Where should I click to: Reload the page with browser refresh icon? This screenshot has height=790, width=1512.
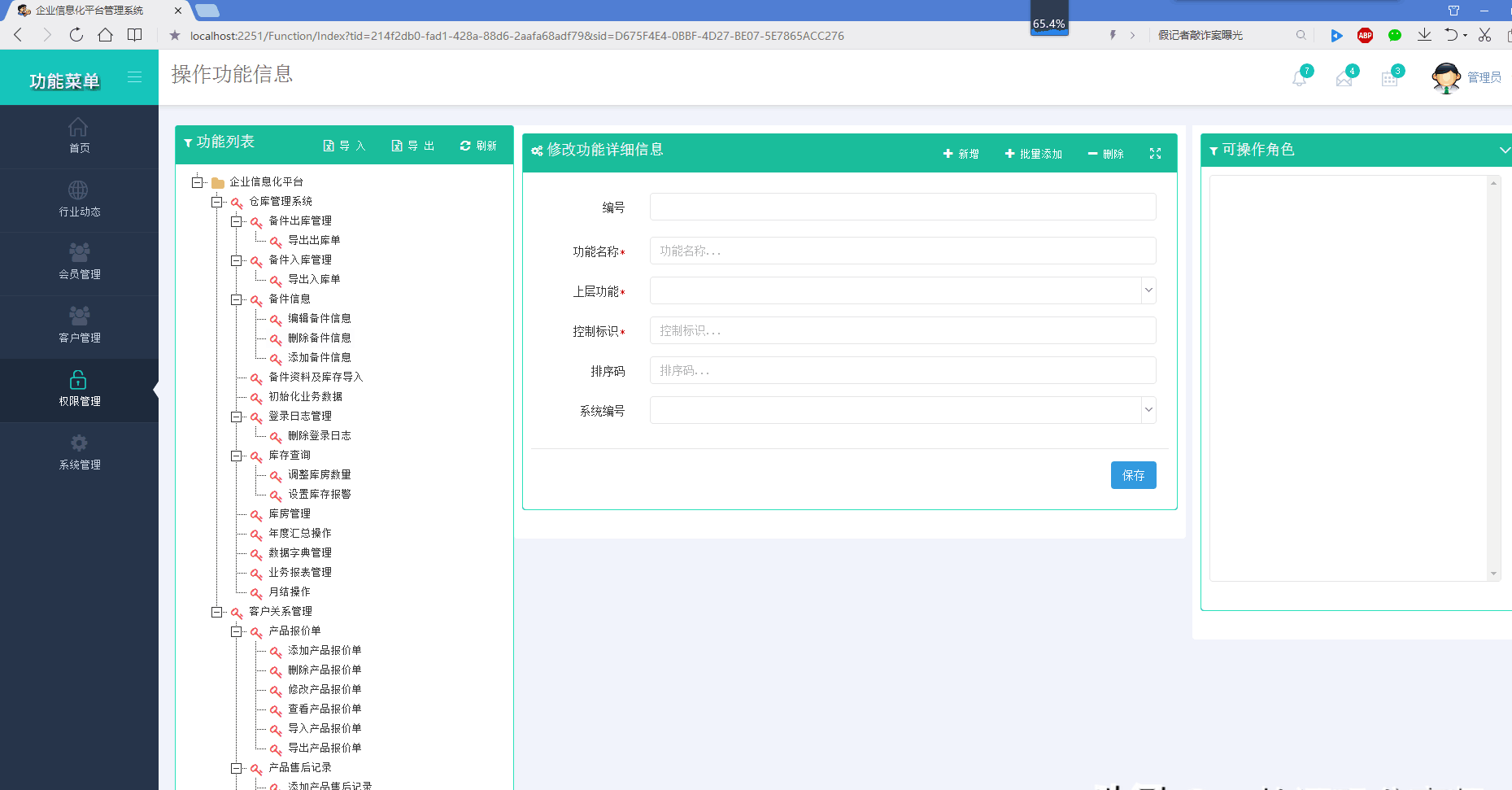click(x=76, y=35)
